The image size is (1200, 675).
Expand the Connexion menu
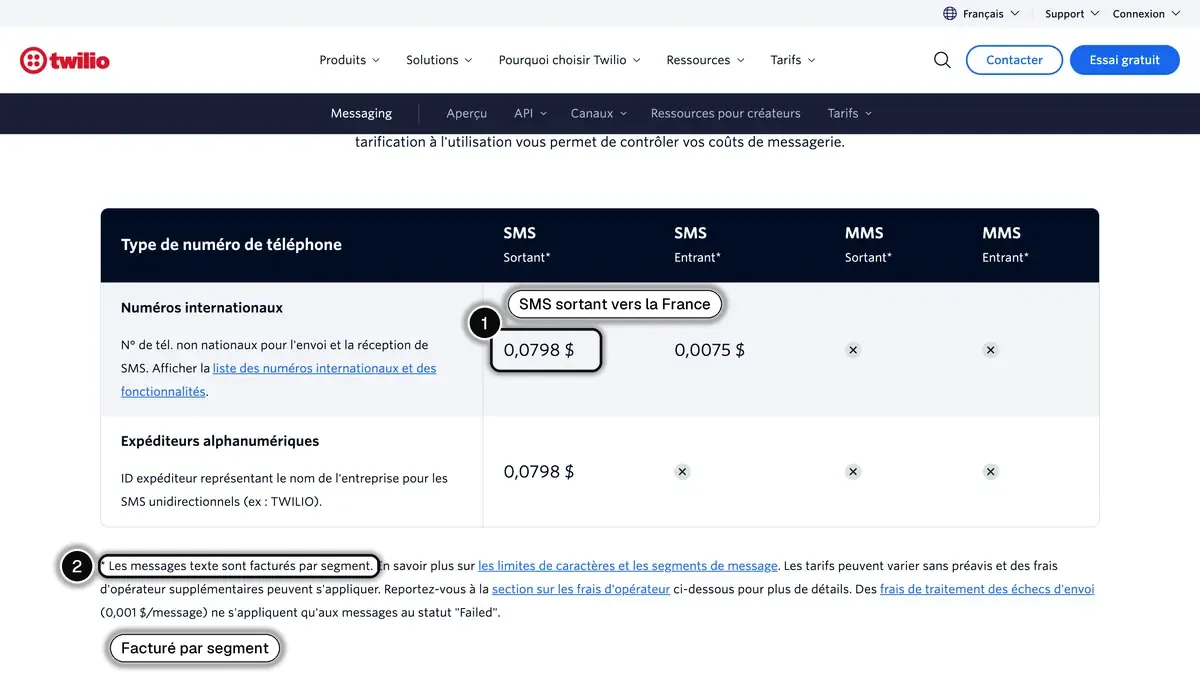point(1146,14)
